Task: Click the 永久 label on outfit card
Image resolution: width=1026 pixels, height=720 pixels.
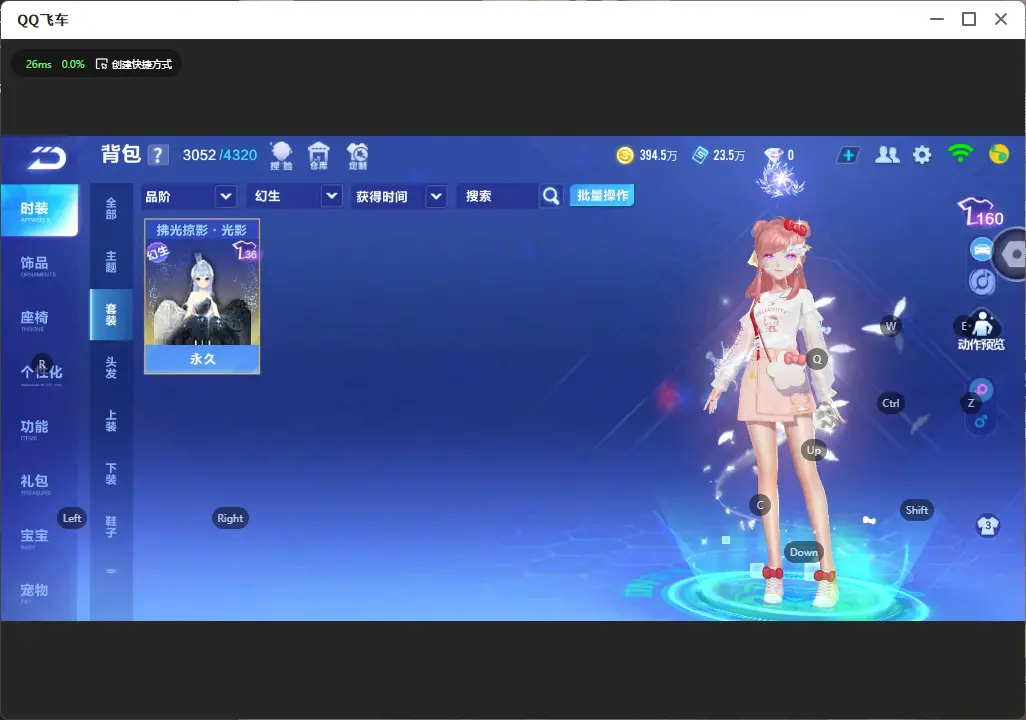Action: click(x=202, y=359)
